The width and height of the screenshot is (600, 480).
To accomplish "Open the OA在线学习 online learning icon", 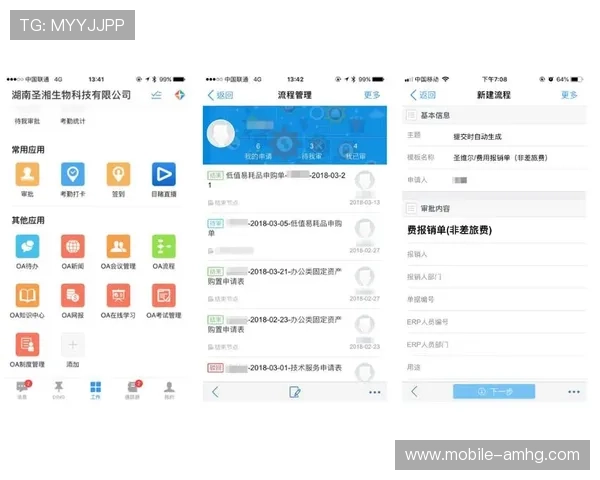I will tap(118, 295).
